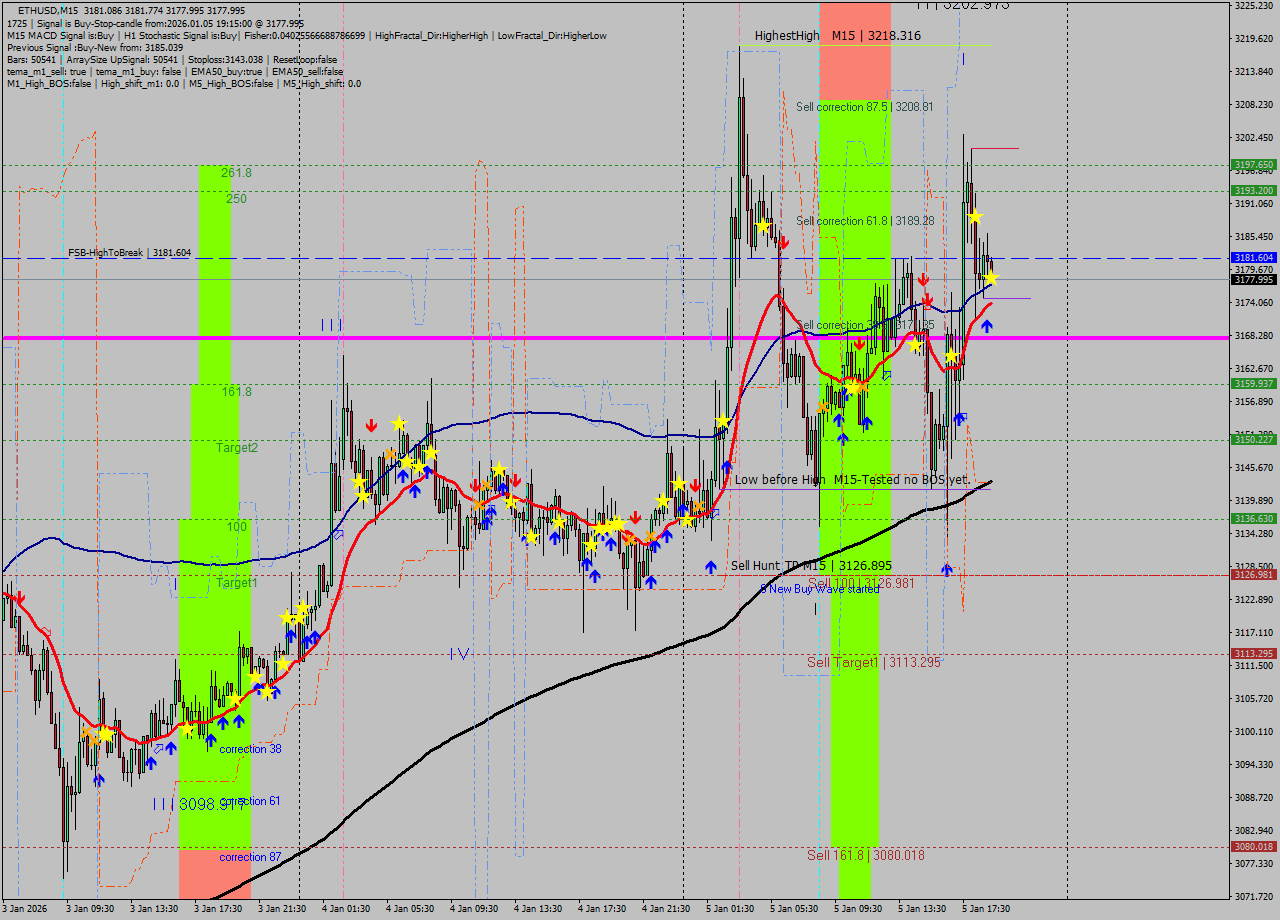Click the red sell arrow beside the HighestHigh candle drop

tap(784, 242)
